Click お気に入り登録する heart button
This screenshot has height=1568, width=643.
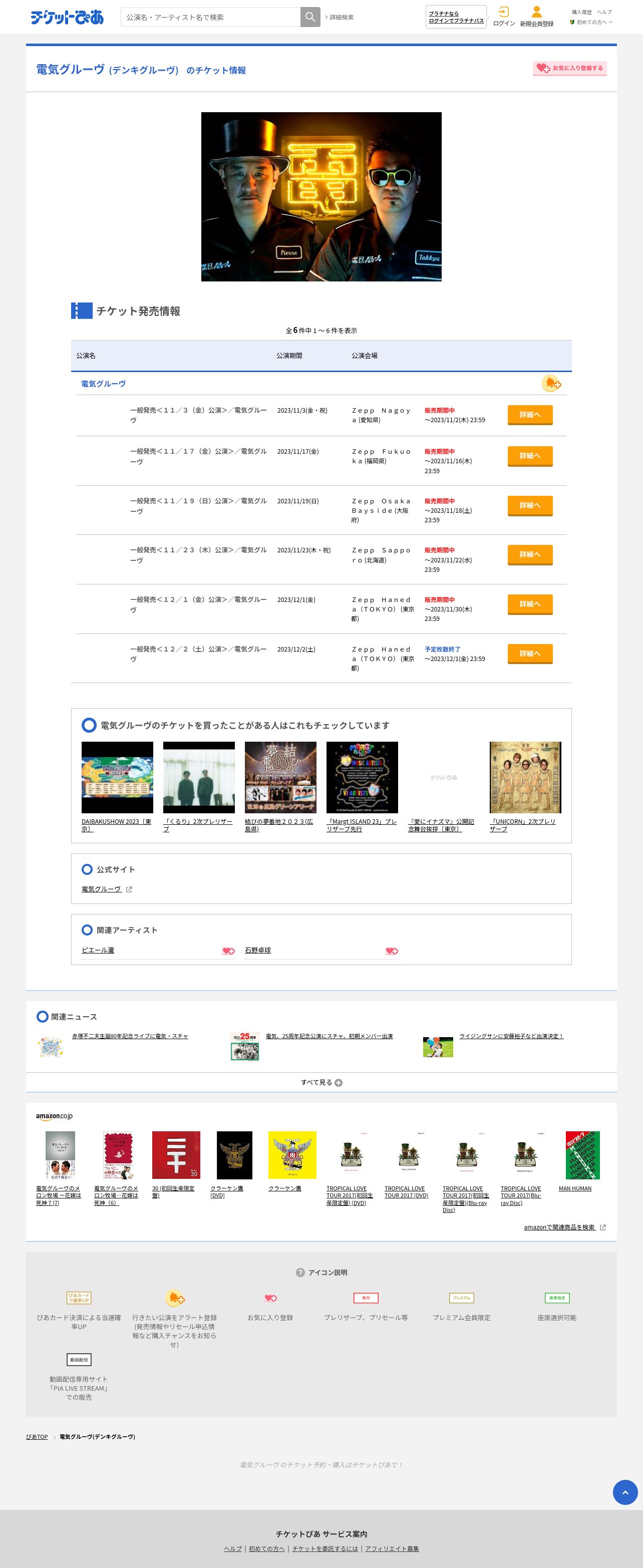click(x=570, y=68)
